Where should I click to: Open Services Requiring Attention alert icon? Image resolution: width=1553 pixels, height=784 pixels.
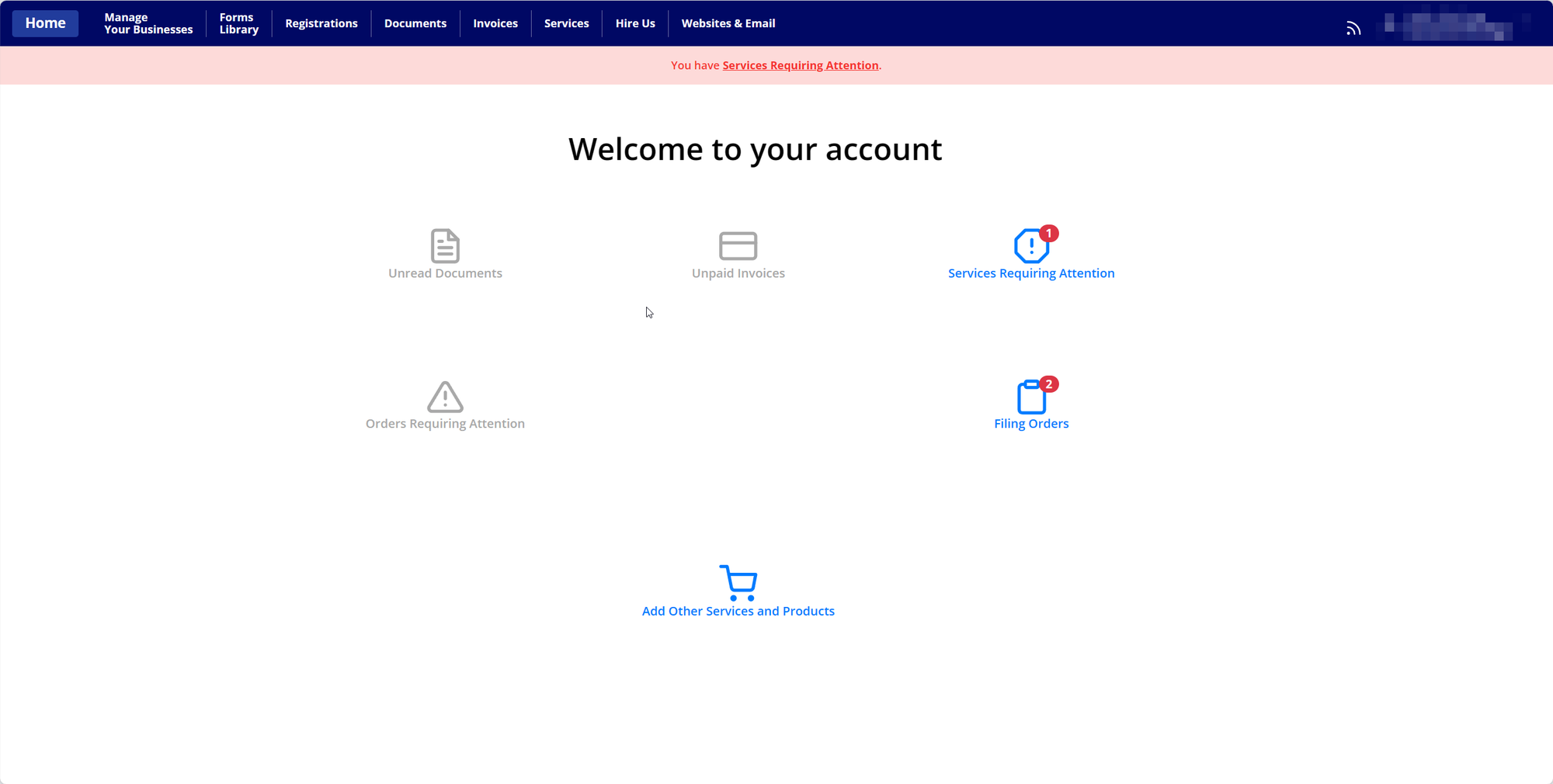click(x=1031, y=246)
